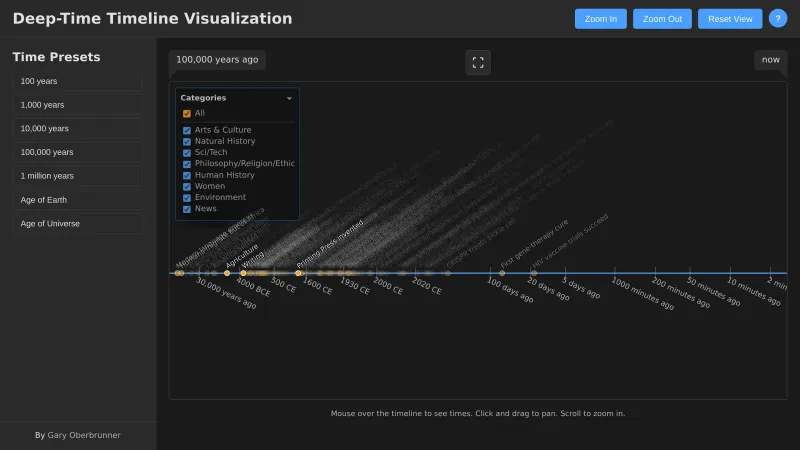Uncheck the Sci/Tech category

pos(187,152)
